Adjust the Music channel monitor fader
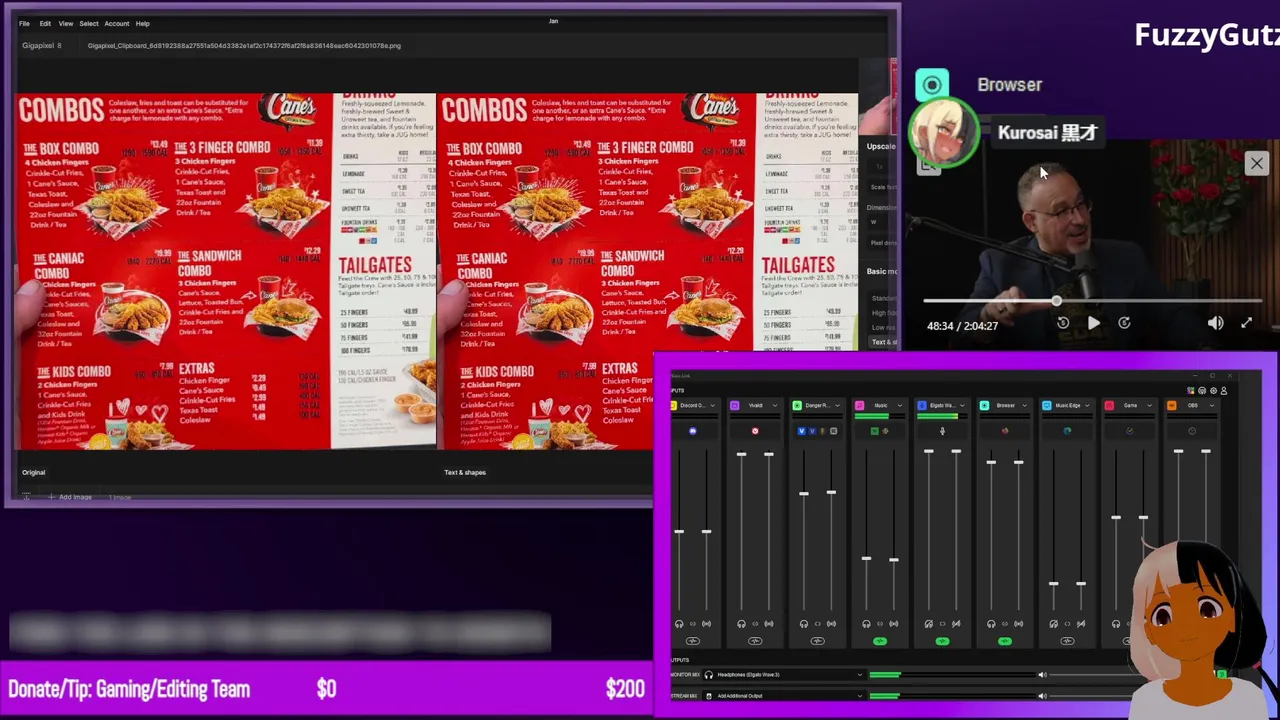This screenshot has width=1280, height=720. pyautogui.click(x=866, y=559)
